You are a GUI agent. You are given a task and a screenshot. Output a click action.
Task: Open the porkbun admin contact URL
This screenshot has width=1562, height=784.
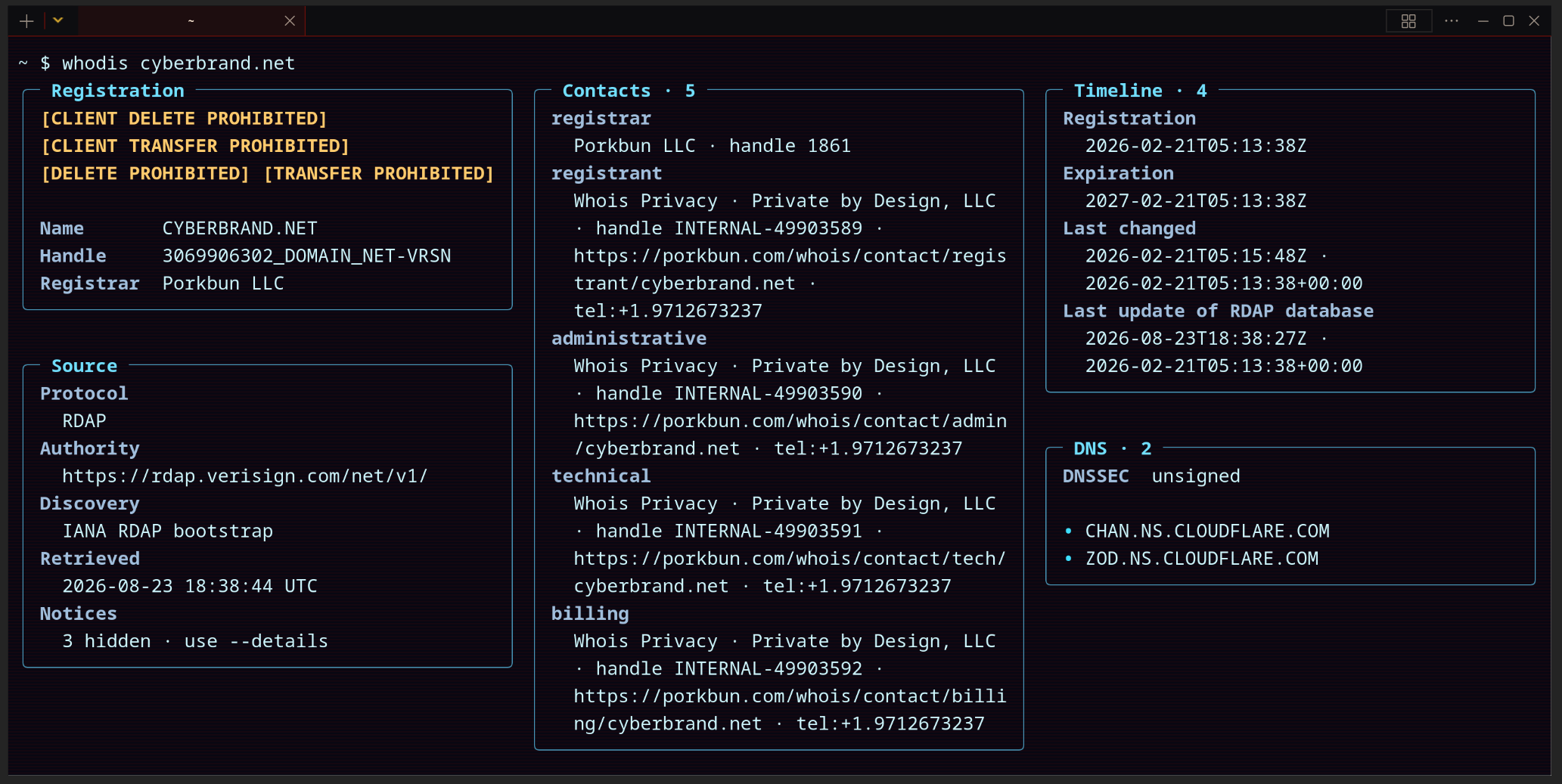(790, 435)
